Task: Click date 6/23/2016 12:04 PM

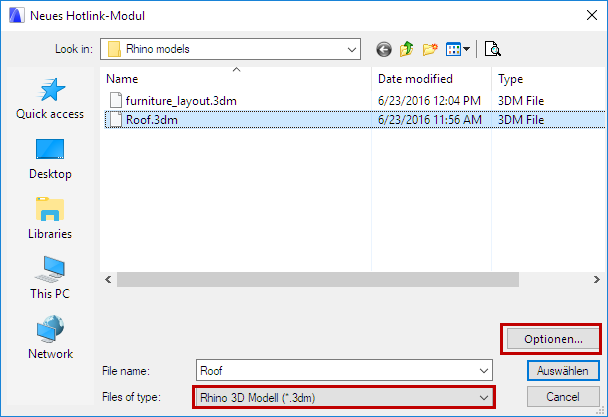Action: (x=429, y=101)
